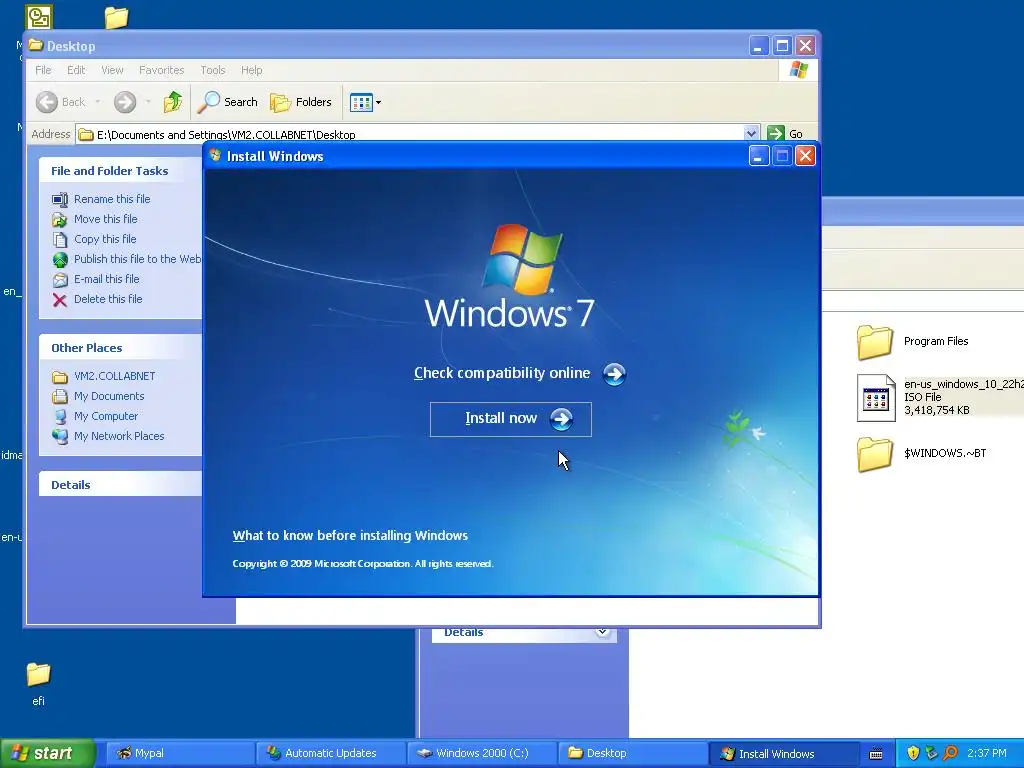Click the taskbar clock showing 2:37 PM
This screenshot has height=768, width=1024.
(x=987, y=754)
